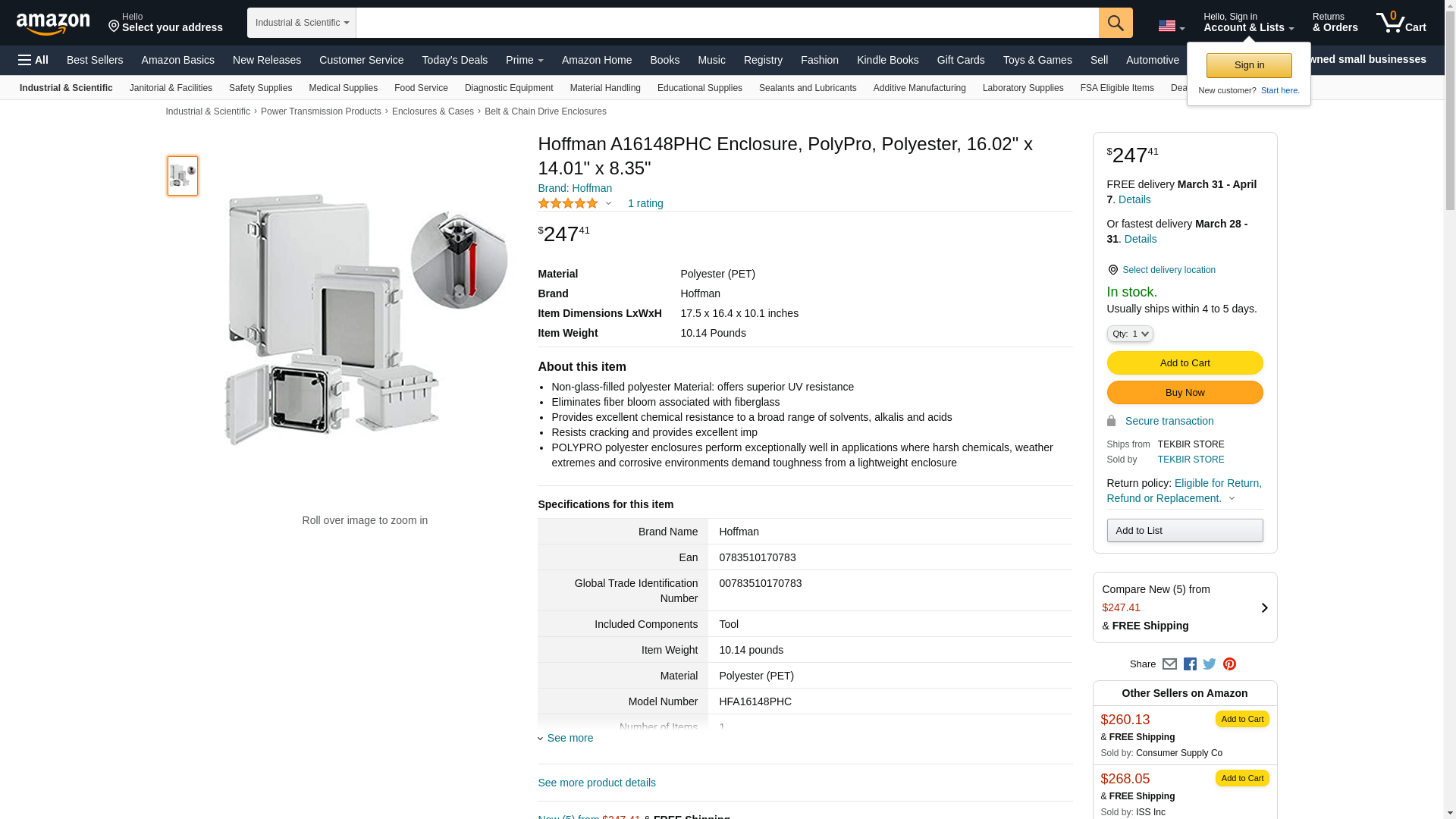The image size is (1456, 819).
Task: Open the All hamburger menu
Action: tap(33, 60)
